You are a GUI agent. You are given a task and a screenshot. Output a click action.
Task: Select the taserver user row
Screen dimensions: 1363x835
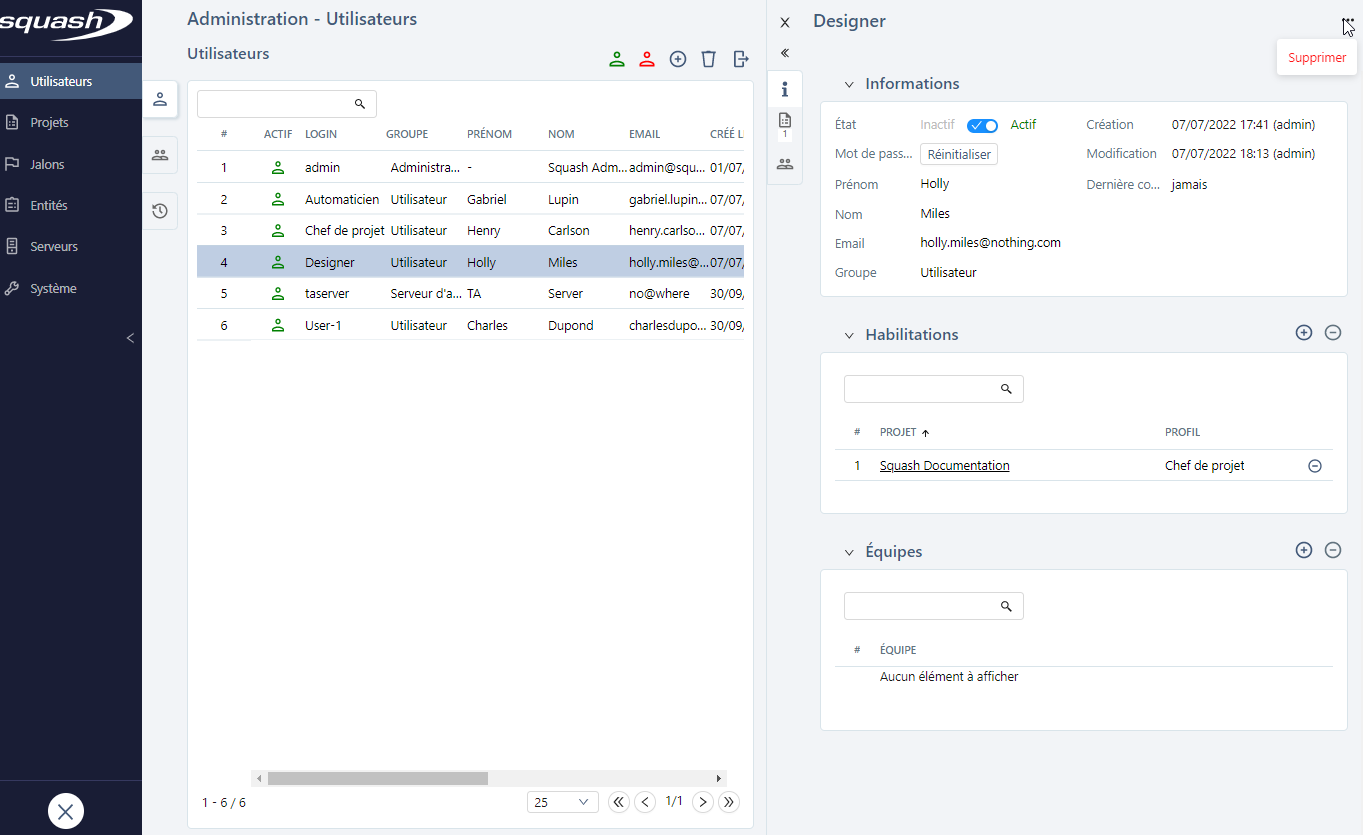(x=470, y=293)
